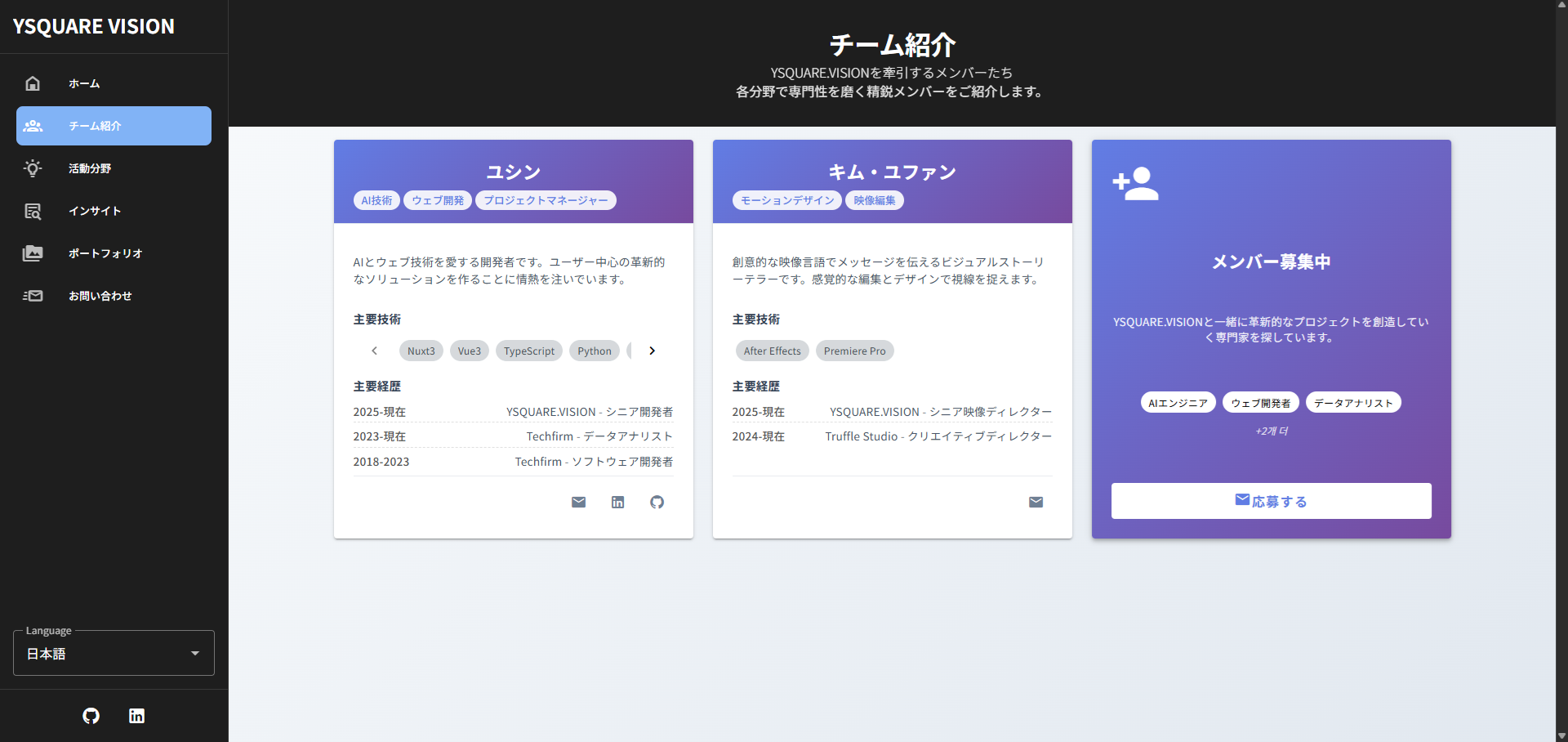This screenshot has height=742, width=1568.
Task: Open ポートフォリオ menu item
Action: click(114, 253)
